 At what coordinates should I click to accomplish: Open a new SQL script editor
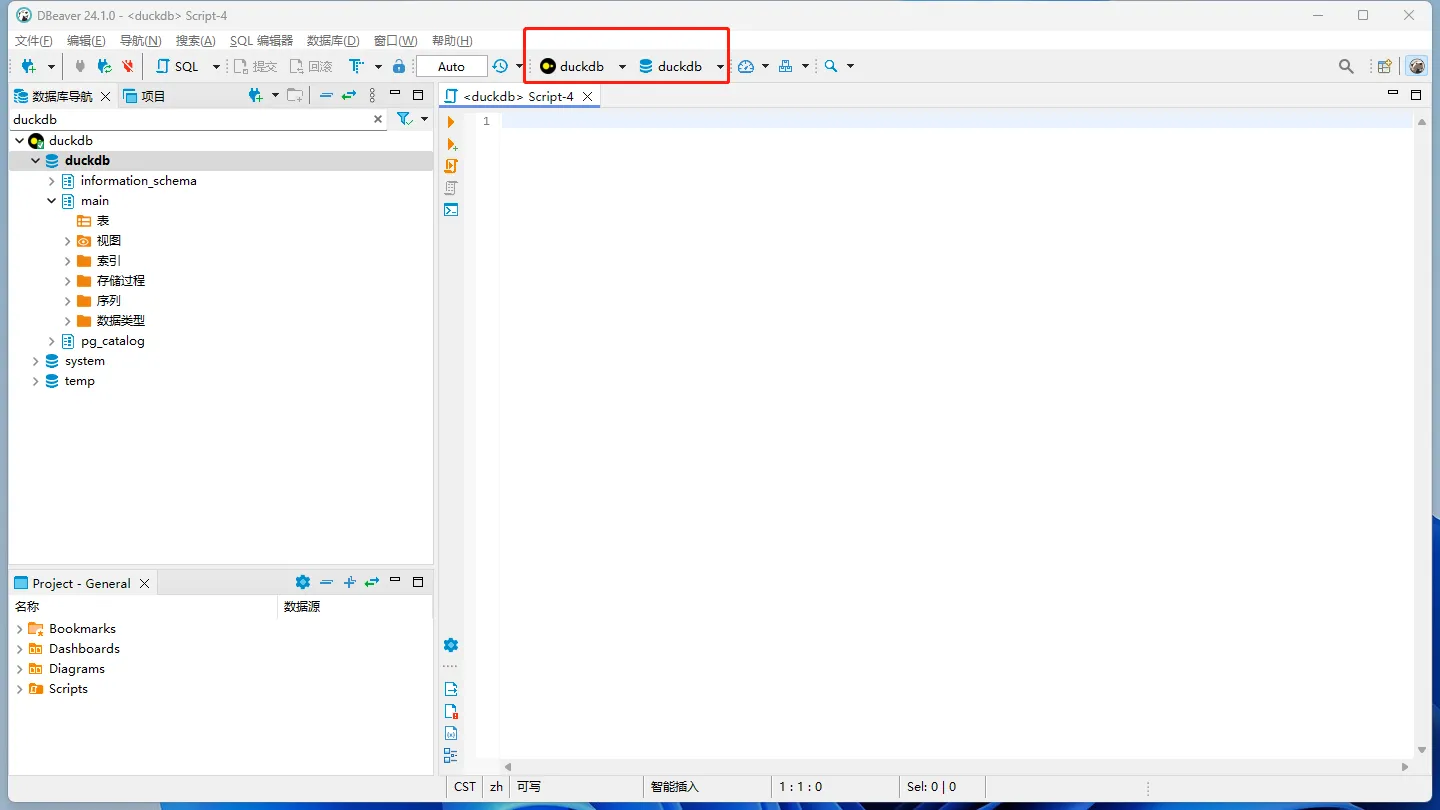click(x=177, y=66)
